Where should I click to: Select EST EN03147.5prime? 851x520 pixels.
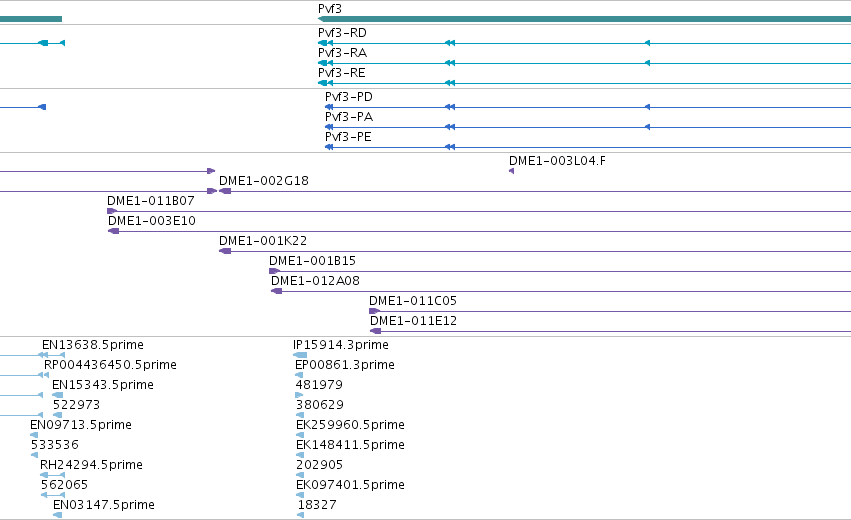coord(104,505)
